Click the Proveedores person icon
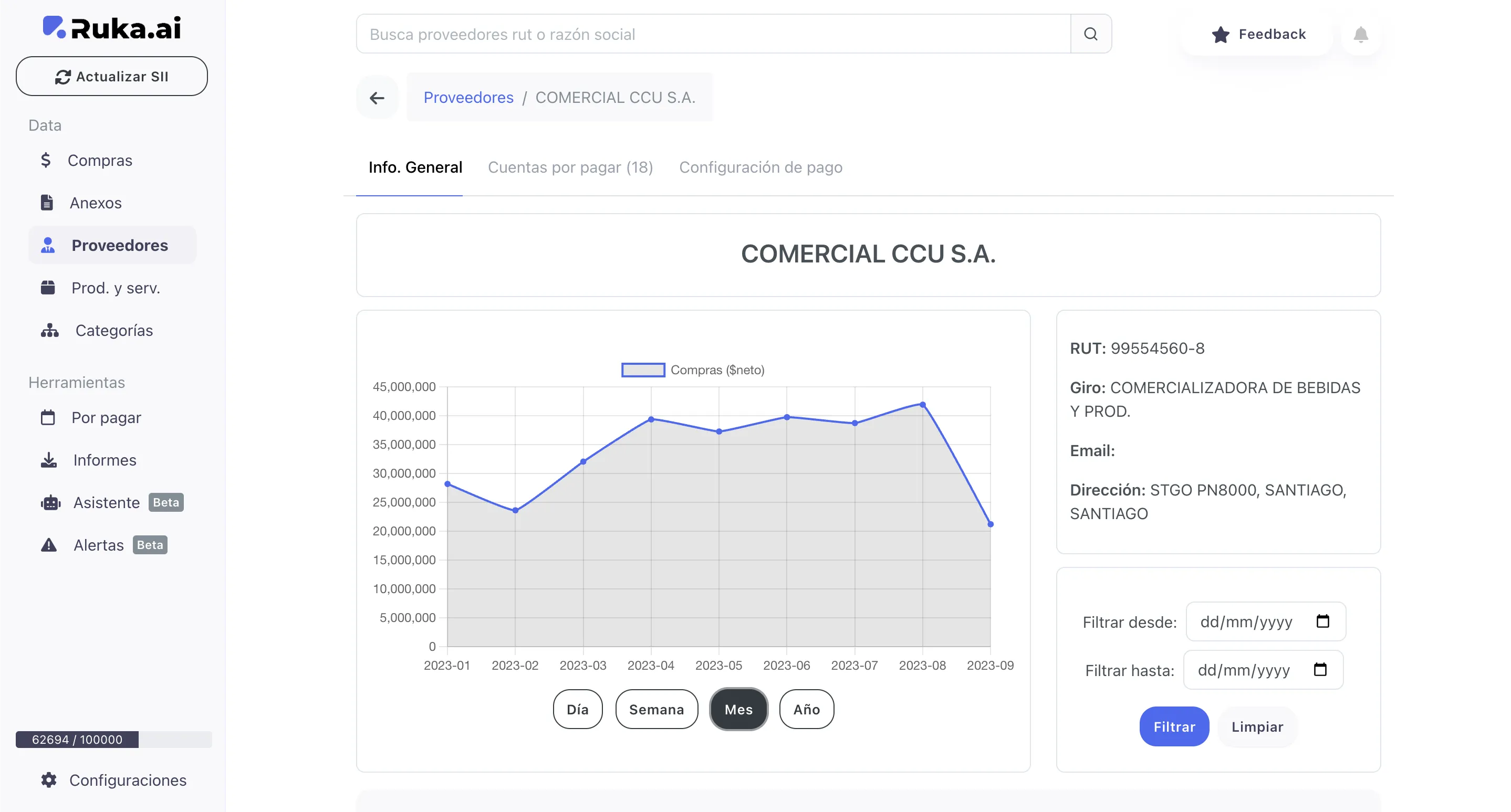 (49, 245)
